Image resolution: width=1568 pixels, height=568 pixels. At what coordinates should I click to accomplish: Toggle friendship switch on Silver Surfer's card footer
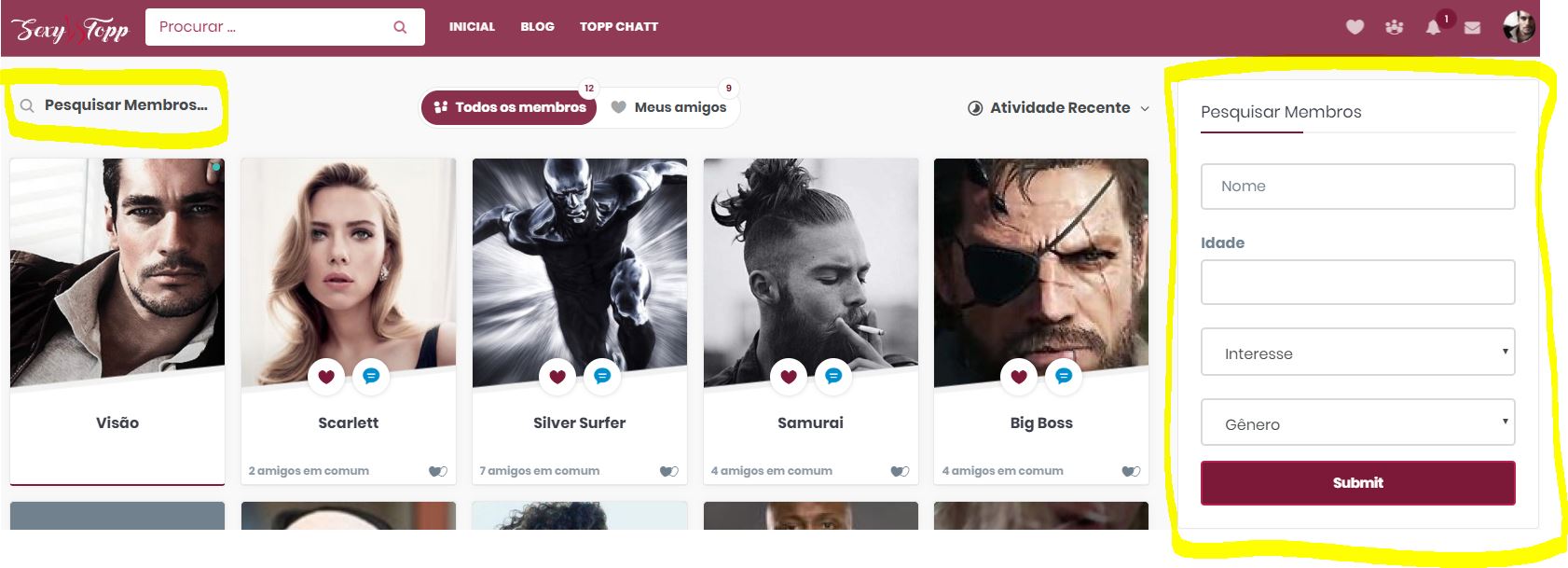[668, 471]
